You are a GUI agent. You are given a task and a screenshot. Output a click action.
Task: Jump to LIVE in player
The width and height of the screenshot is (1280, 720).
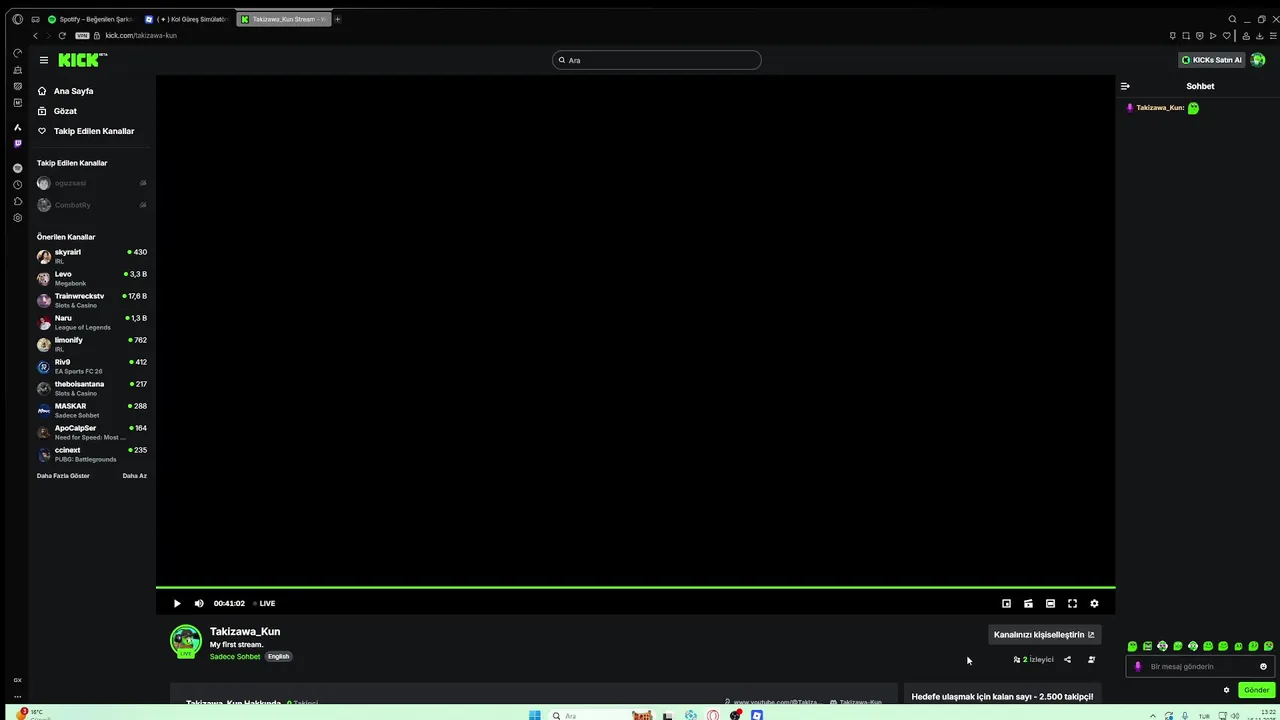click(265, 603)
